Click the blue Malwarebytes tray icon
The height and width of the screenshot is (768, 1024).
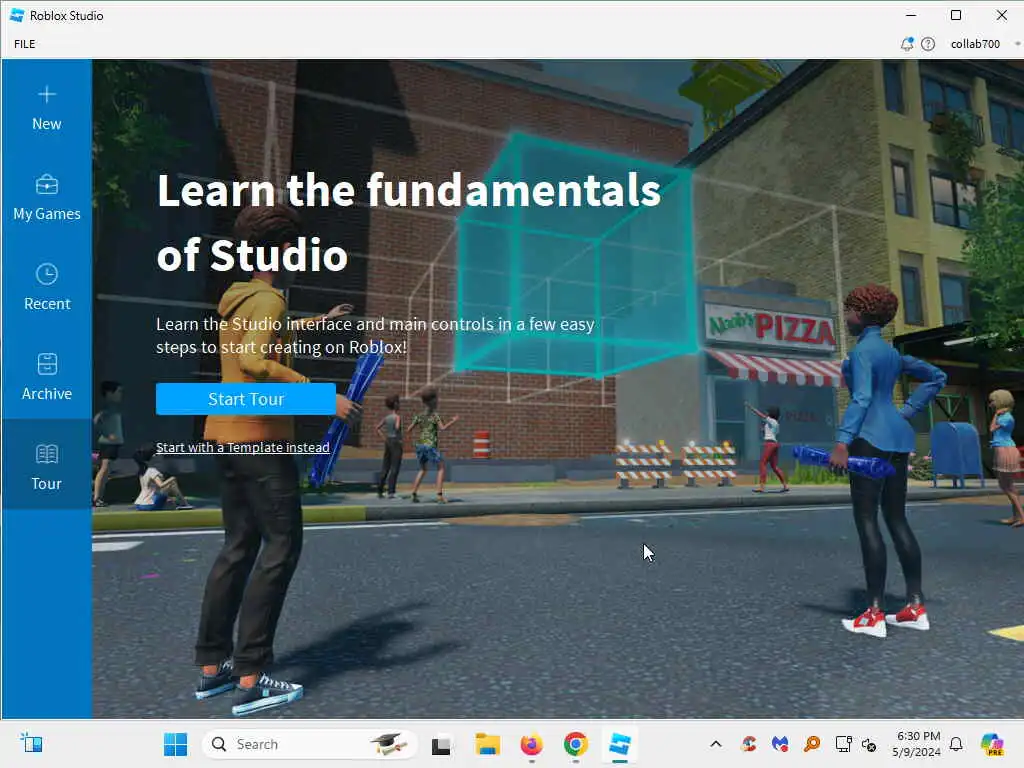780,744
